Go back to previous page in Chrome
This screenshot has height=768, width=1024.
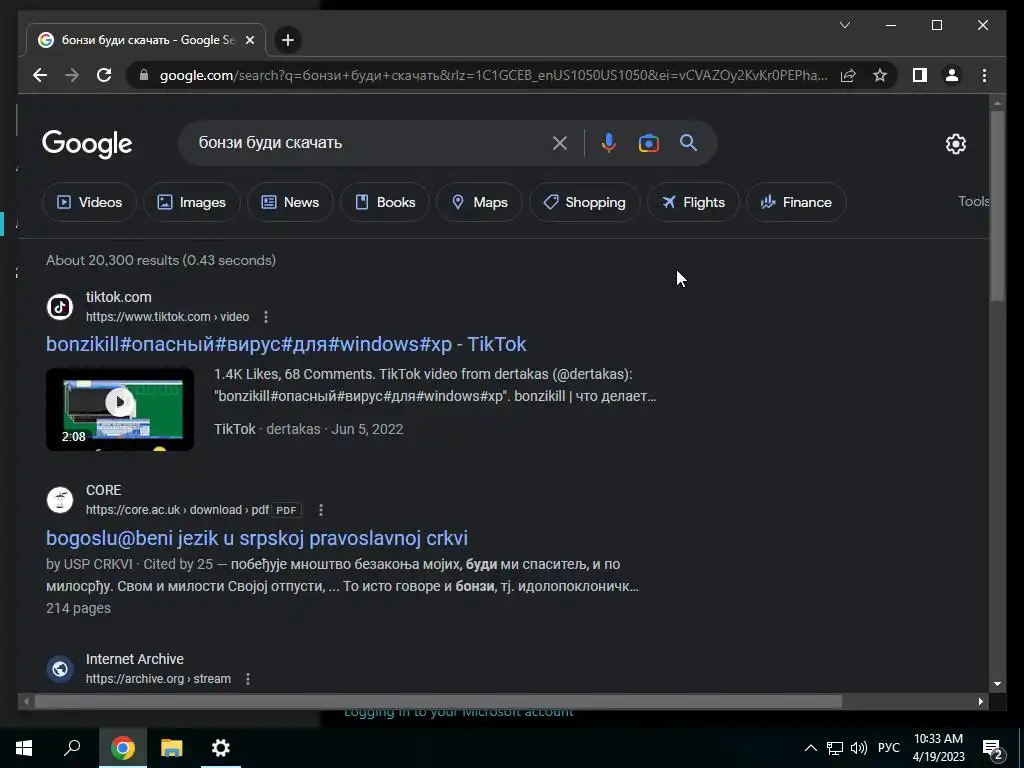tap(40, 75)
